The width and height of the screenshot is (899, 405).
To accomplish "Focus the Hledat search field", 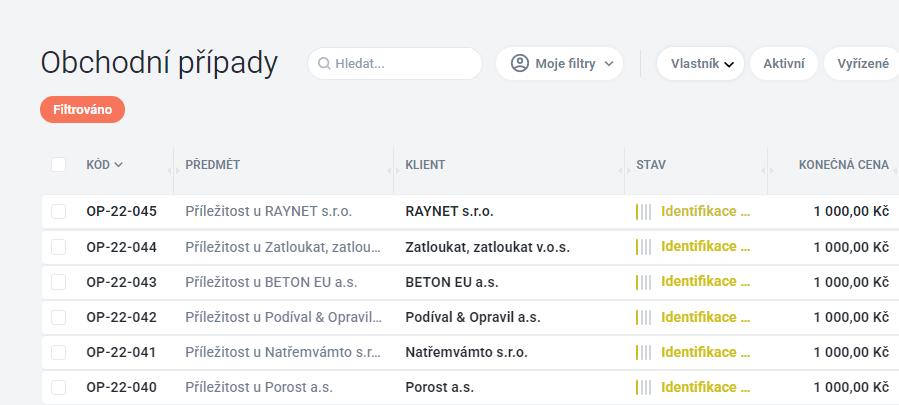I will 395,64.
